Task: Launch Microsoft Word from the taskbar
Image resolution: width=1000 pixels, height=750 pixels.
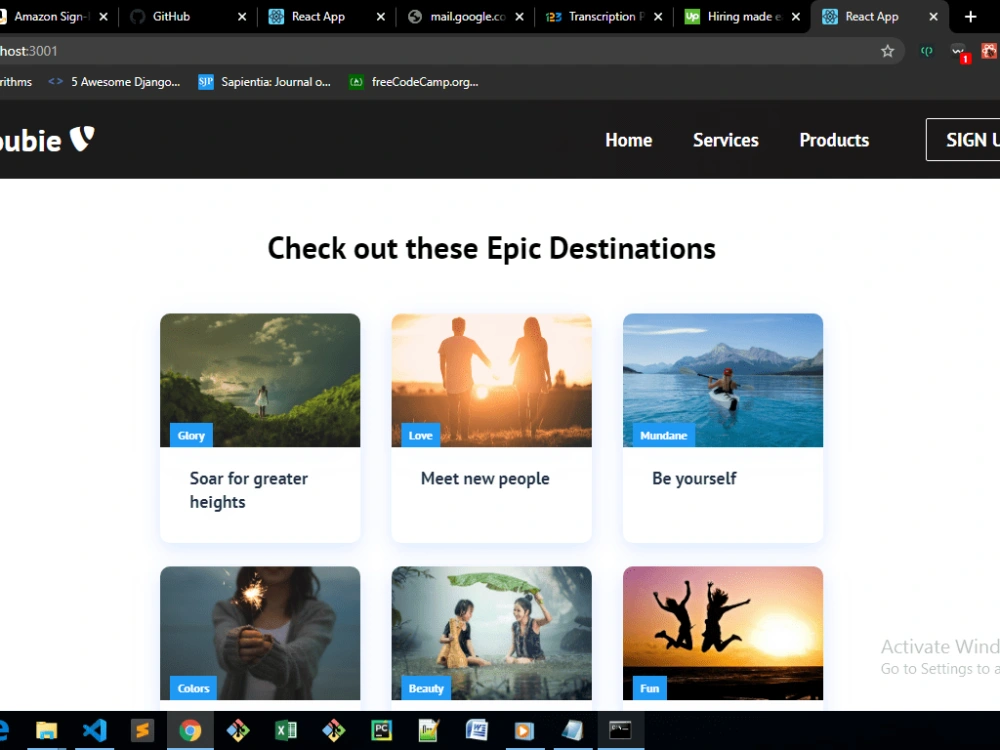Action: (476, 730)
